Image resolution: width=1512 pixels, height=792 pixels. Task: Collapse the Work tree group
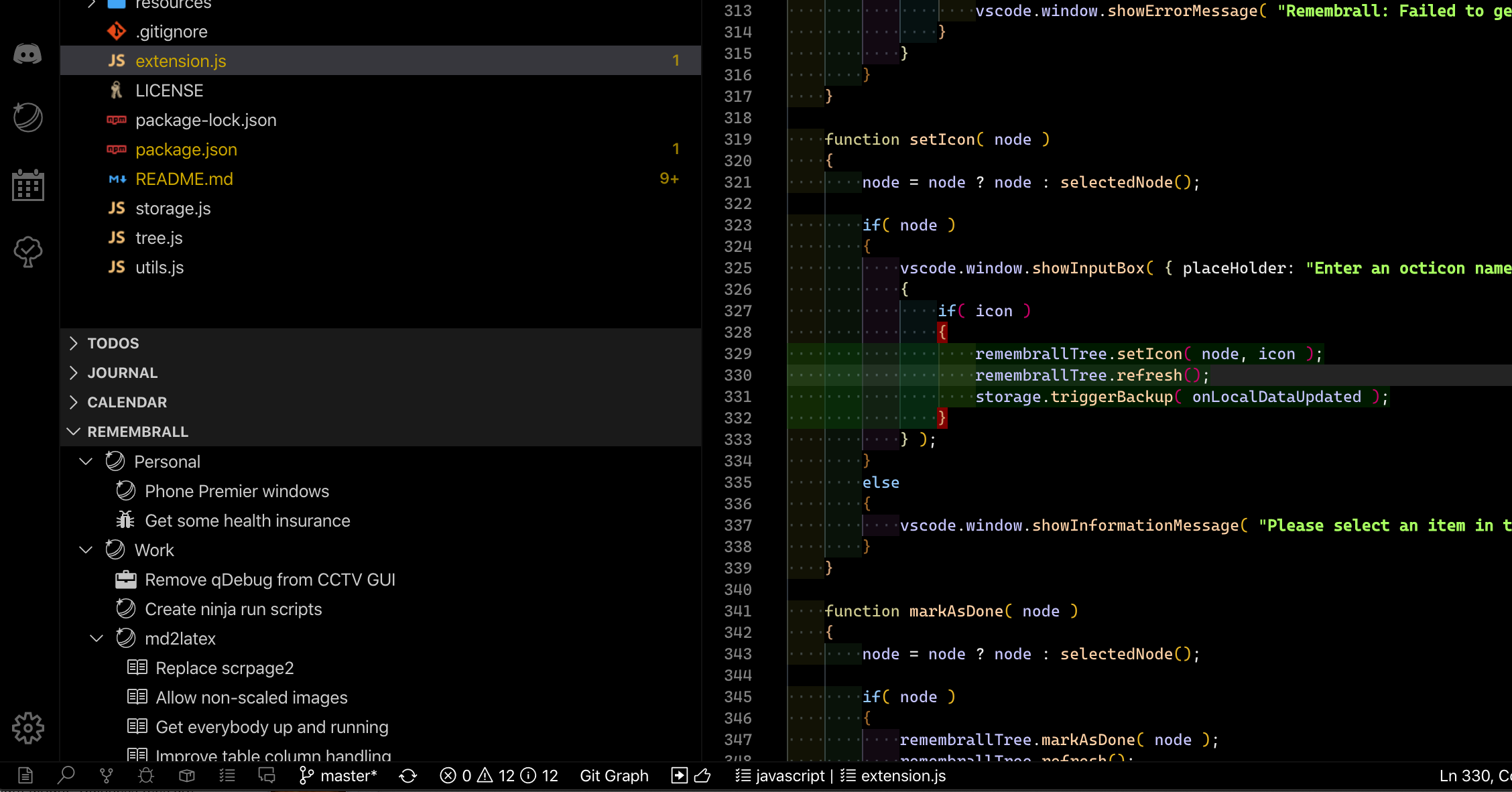coord(86,550)
